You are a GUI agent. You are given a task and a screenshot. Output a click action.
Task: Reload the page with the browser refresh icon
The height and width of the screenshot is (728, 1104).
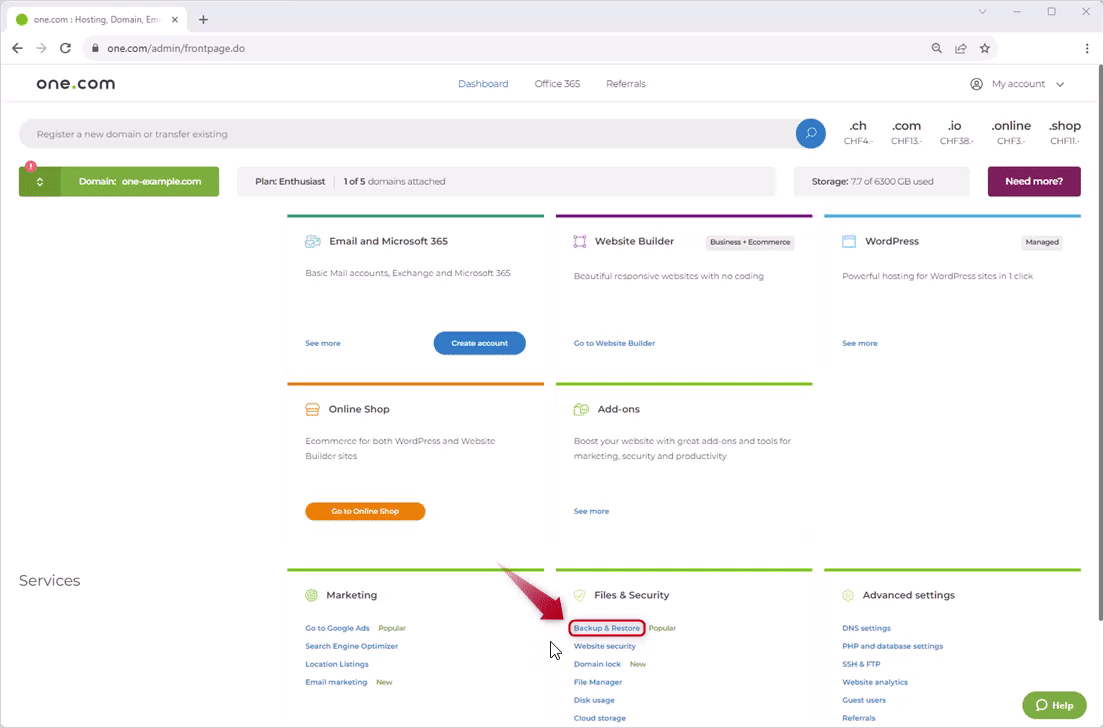pos(66,48)
